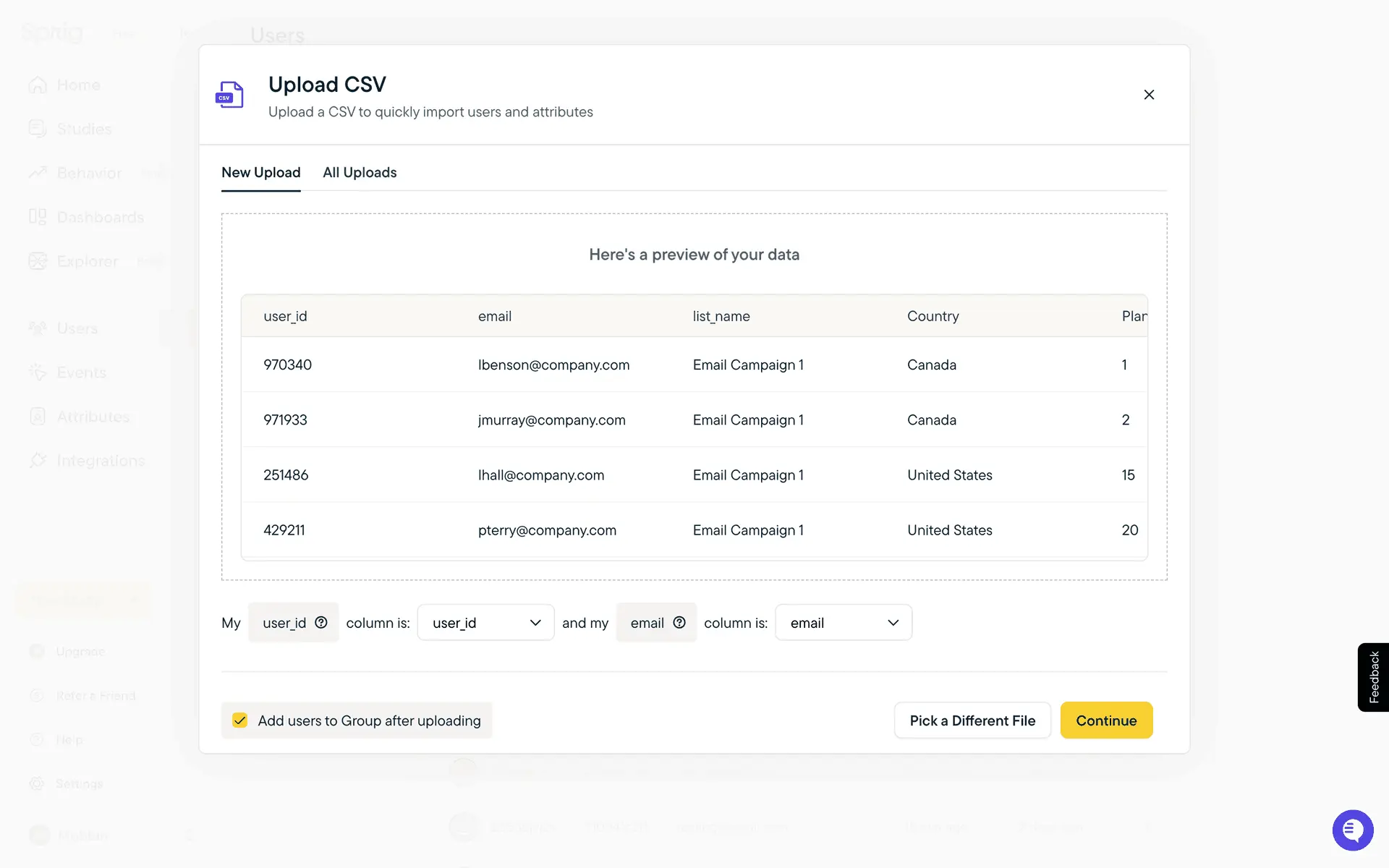Click the lbenson@company.com cell
The width and height of the screenshot is (1389, 868).
[553, 365]
